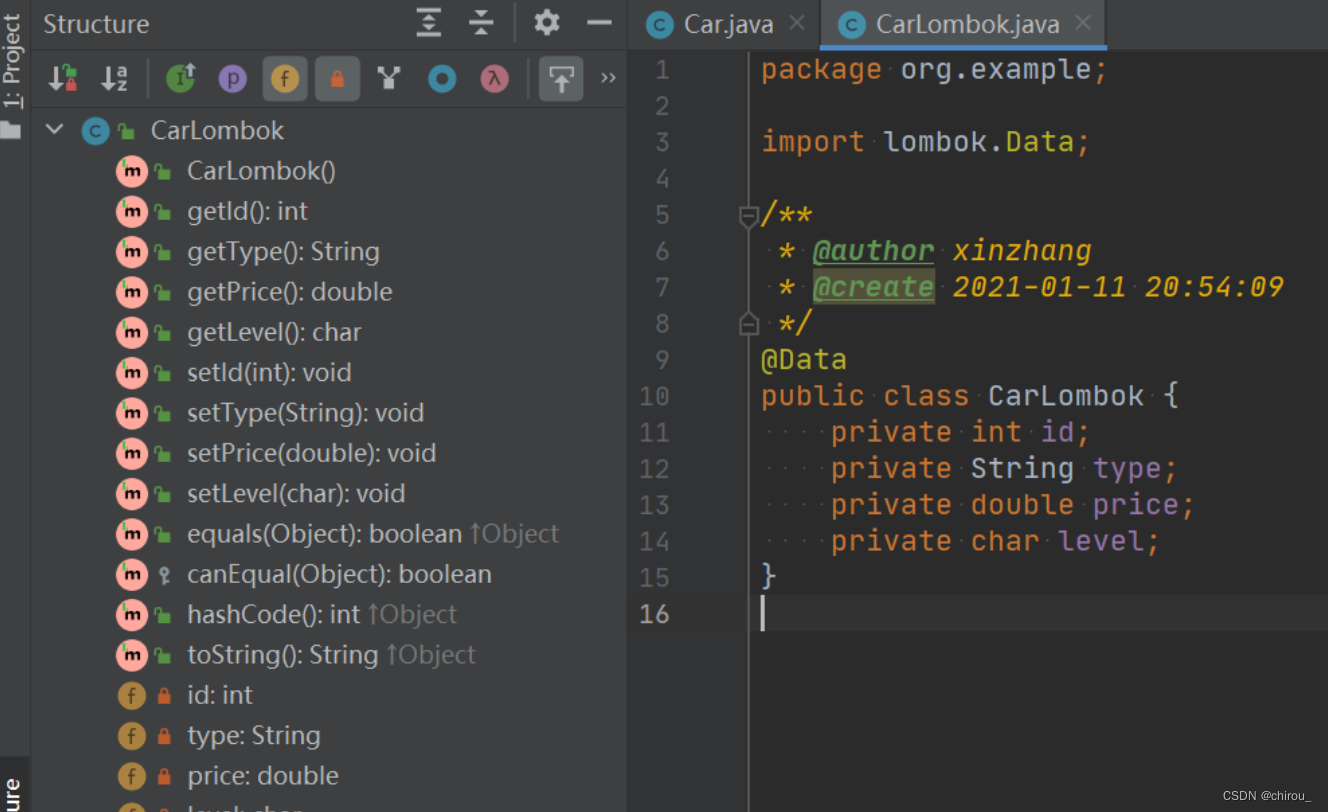Select setId(int): void method
Image resolution: width=1328 pixels, height=812 pixels.
tap(269, 373)
